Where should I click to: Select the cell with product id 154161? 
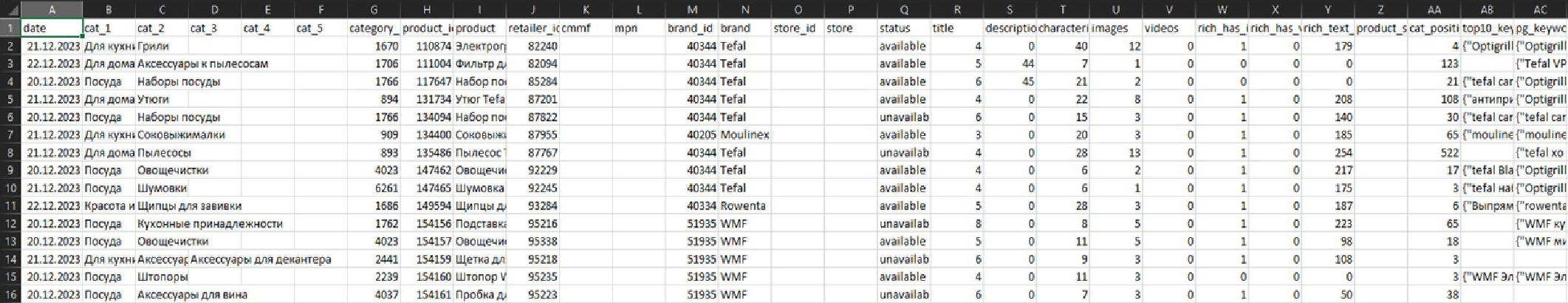pyautogui.click(x=427, y=294)
